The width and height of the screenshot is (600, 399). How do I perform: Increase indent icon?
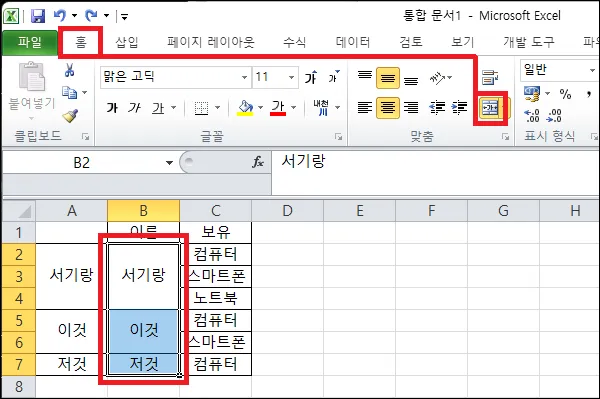(459, 108)
